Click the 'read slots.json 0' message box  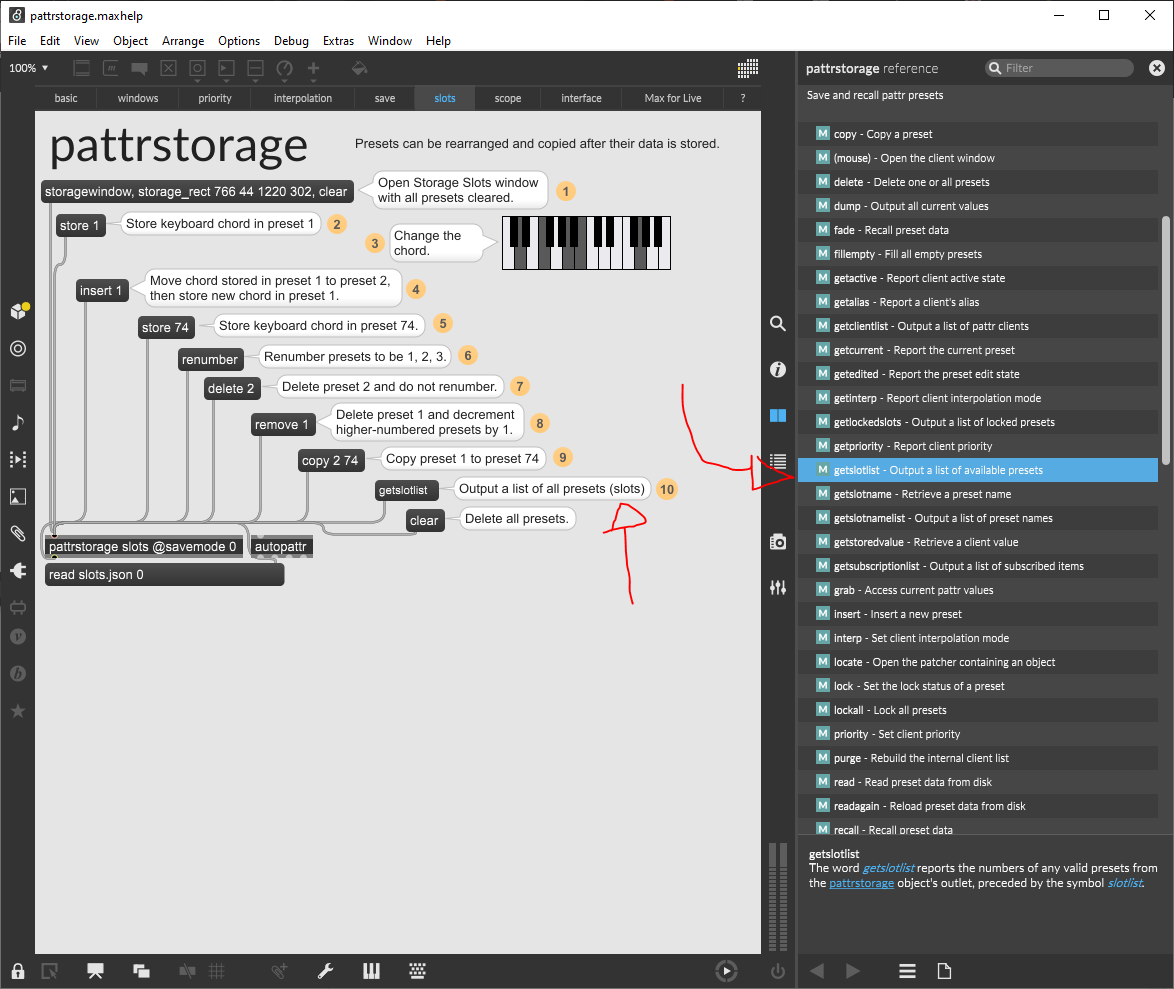(165, 575)
